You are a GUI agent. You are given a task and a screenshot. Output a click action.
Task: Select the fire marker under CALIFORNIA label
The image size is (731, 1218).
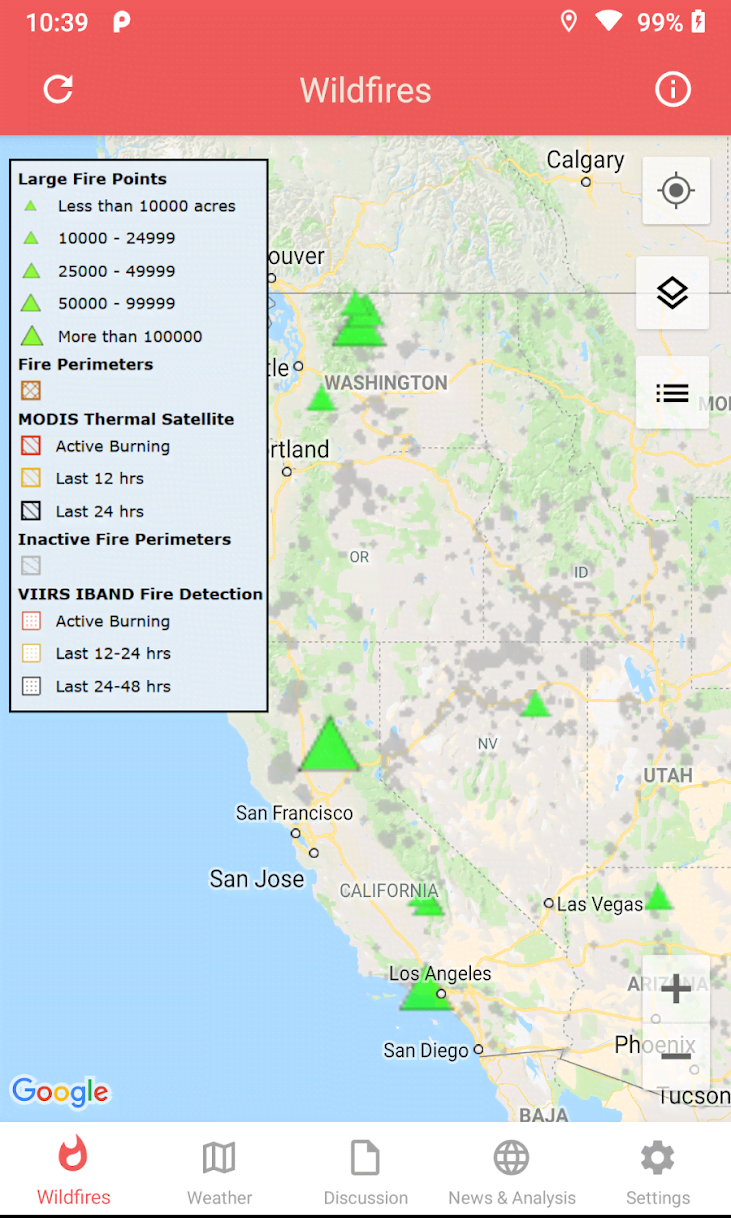click(x=427, y=905)
